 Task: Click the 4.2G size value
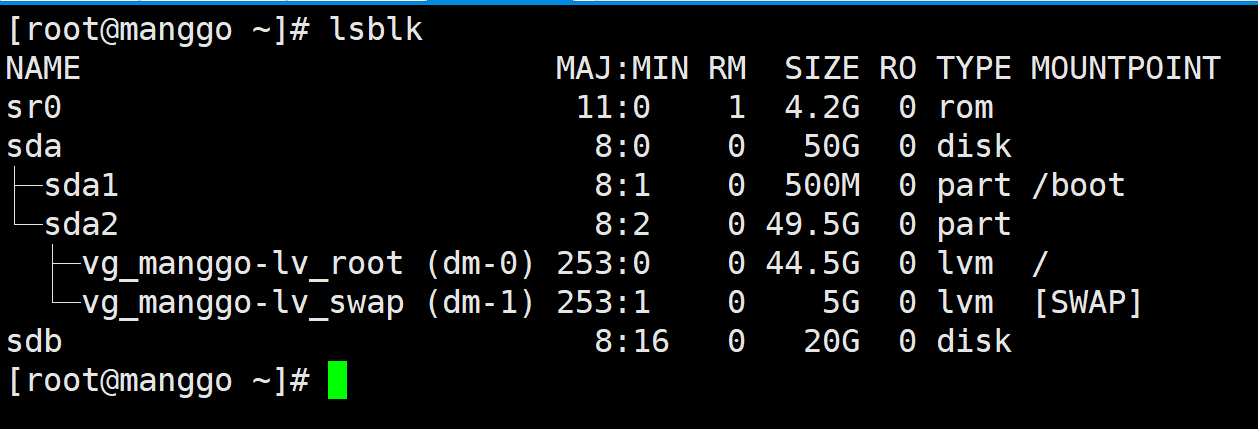click(x=821, y=108)
